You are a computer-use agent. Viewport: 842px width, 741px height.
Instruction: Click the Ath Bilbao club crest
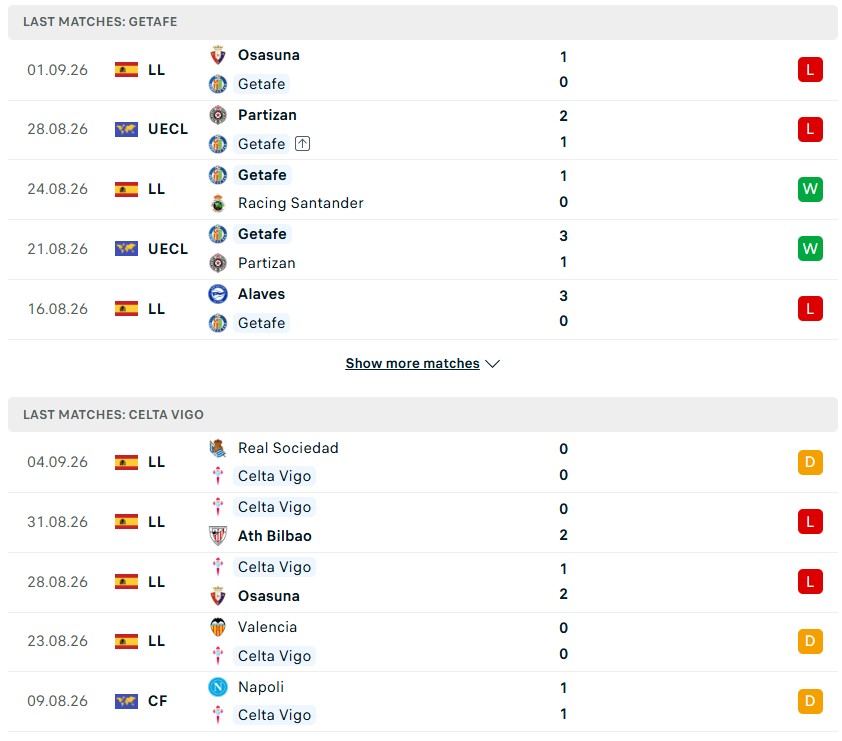click(x=217, y=535)
